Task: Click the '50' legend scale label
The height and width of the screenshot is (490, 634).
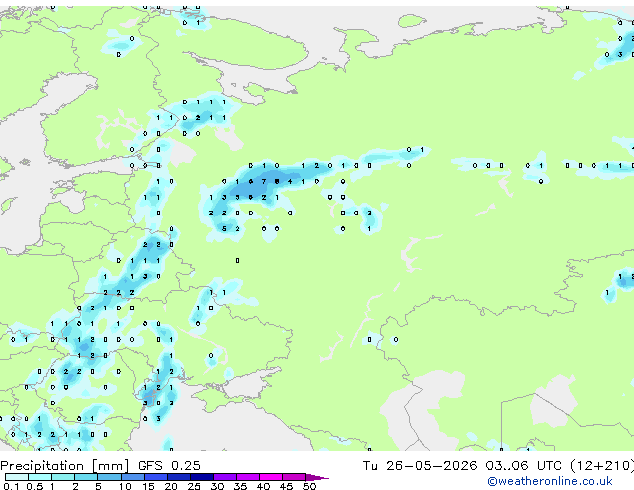Action: 309,486
